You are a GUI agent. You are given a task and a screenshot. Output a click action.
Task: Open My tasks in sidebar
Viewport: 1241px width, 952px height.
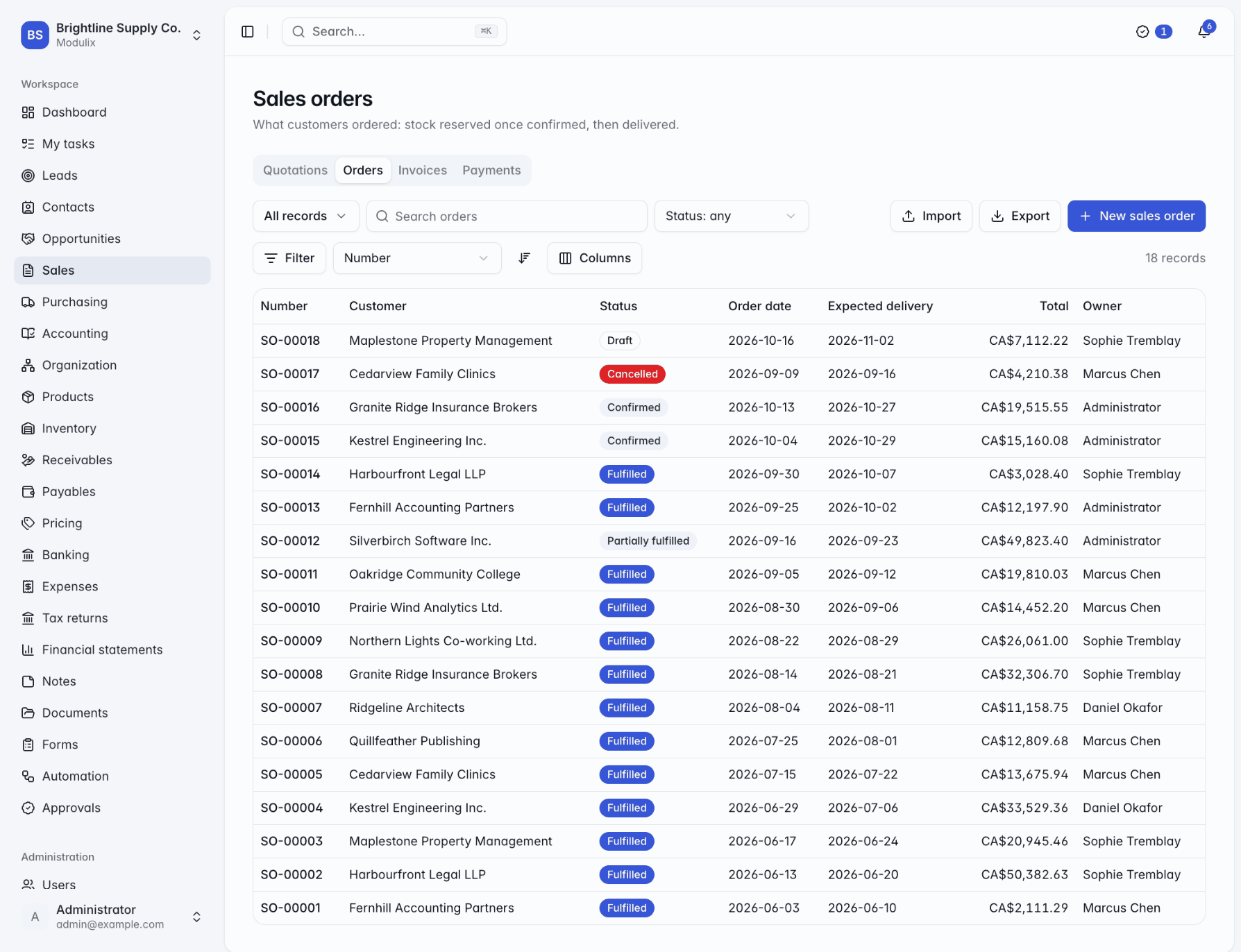(112, 144)
